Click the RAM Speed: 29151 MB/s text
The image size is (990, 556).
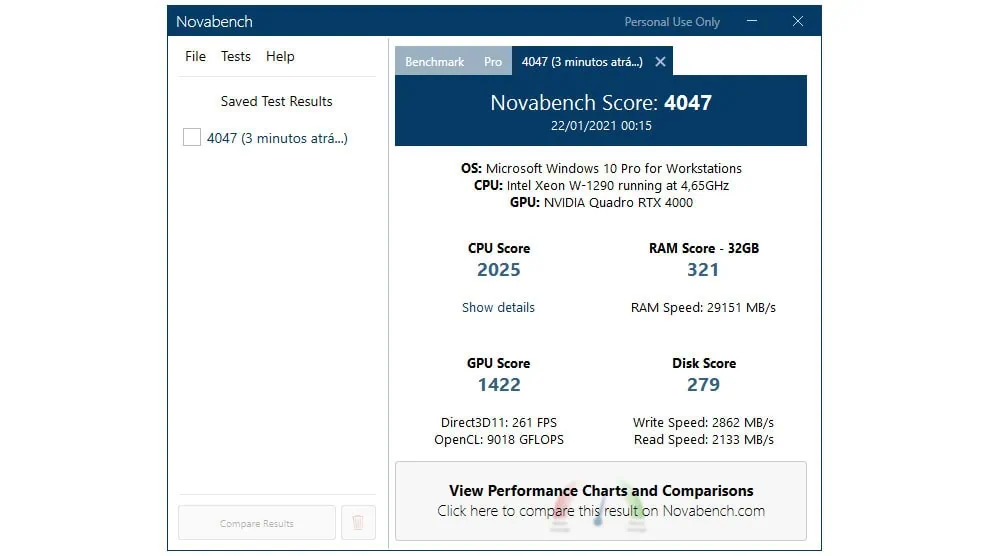(703, 307)
